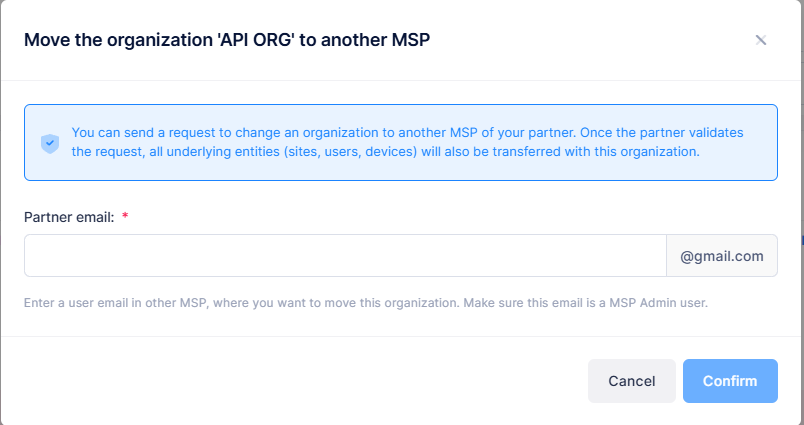
Task: Click the @gmail.com domain suffix box
Action: 721,256
